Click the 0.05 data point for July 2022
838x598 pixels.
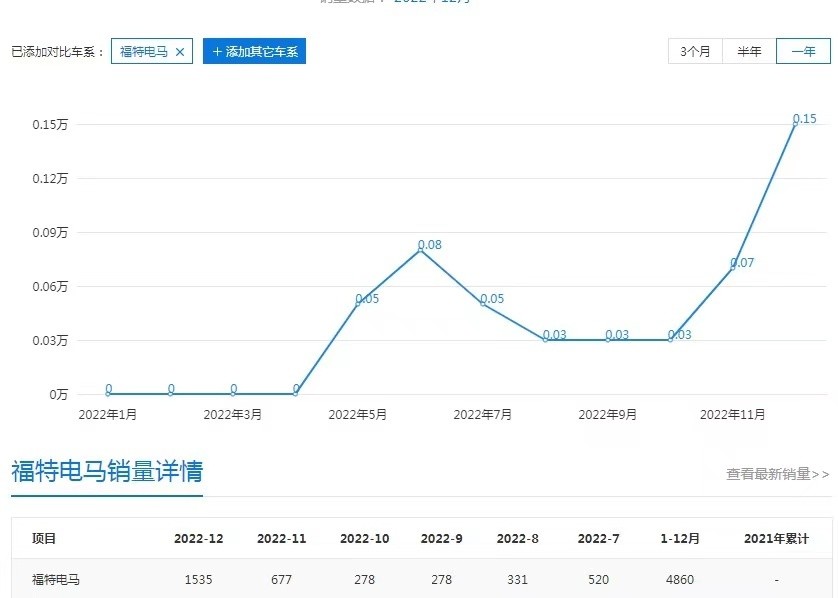coord(483,304)
